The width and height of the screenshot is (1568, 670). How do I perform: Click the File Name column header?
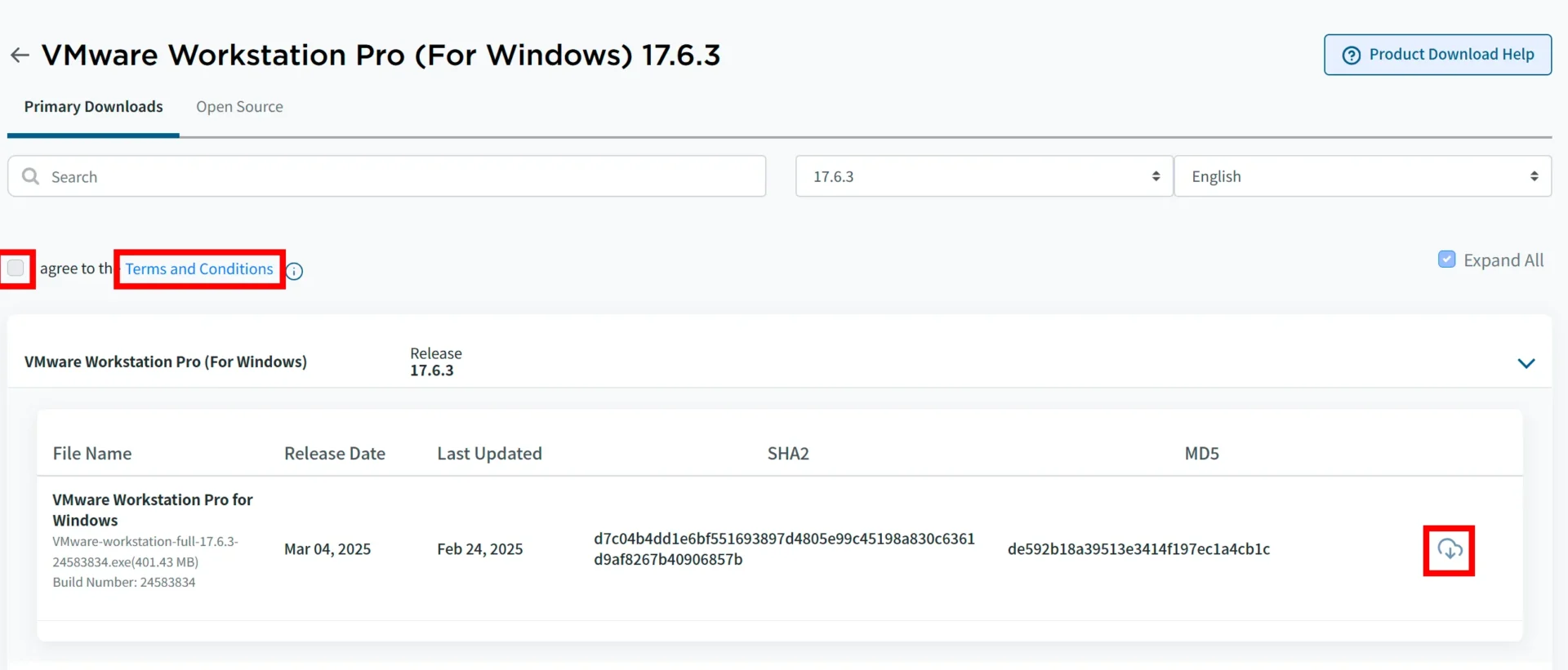click(x=92, y=454)
